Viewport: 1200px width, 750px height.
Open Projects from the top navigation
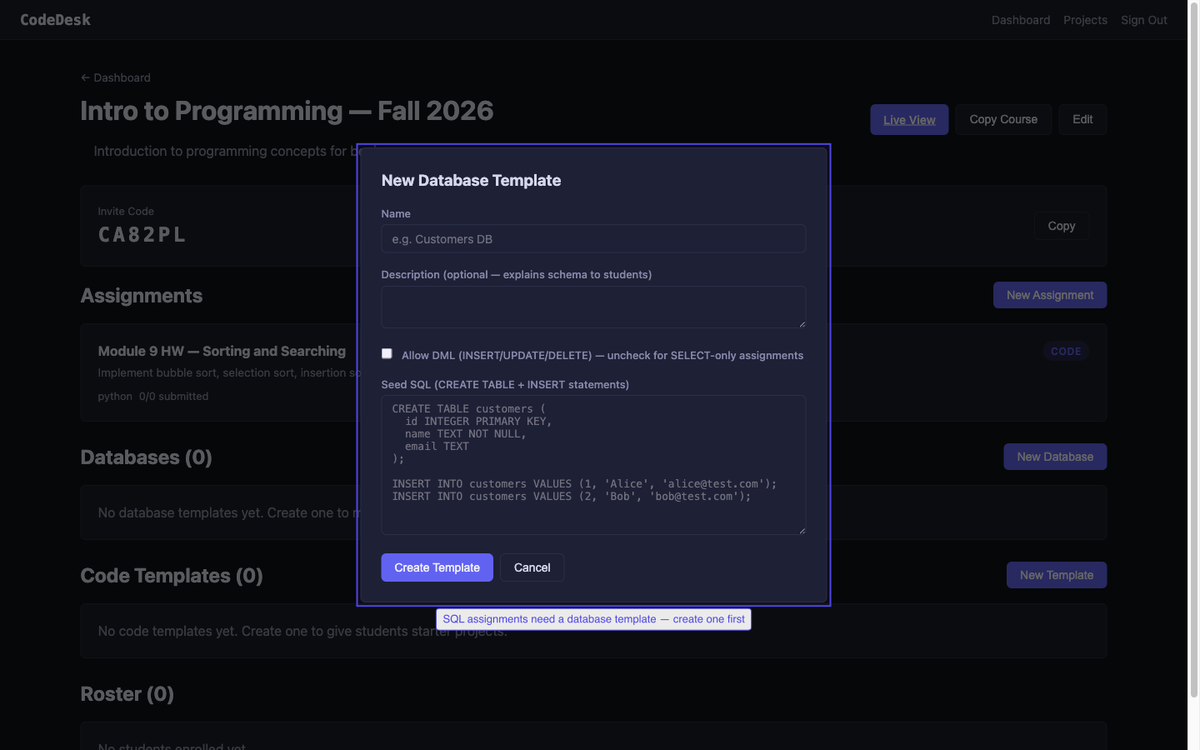[1085, 19]
